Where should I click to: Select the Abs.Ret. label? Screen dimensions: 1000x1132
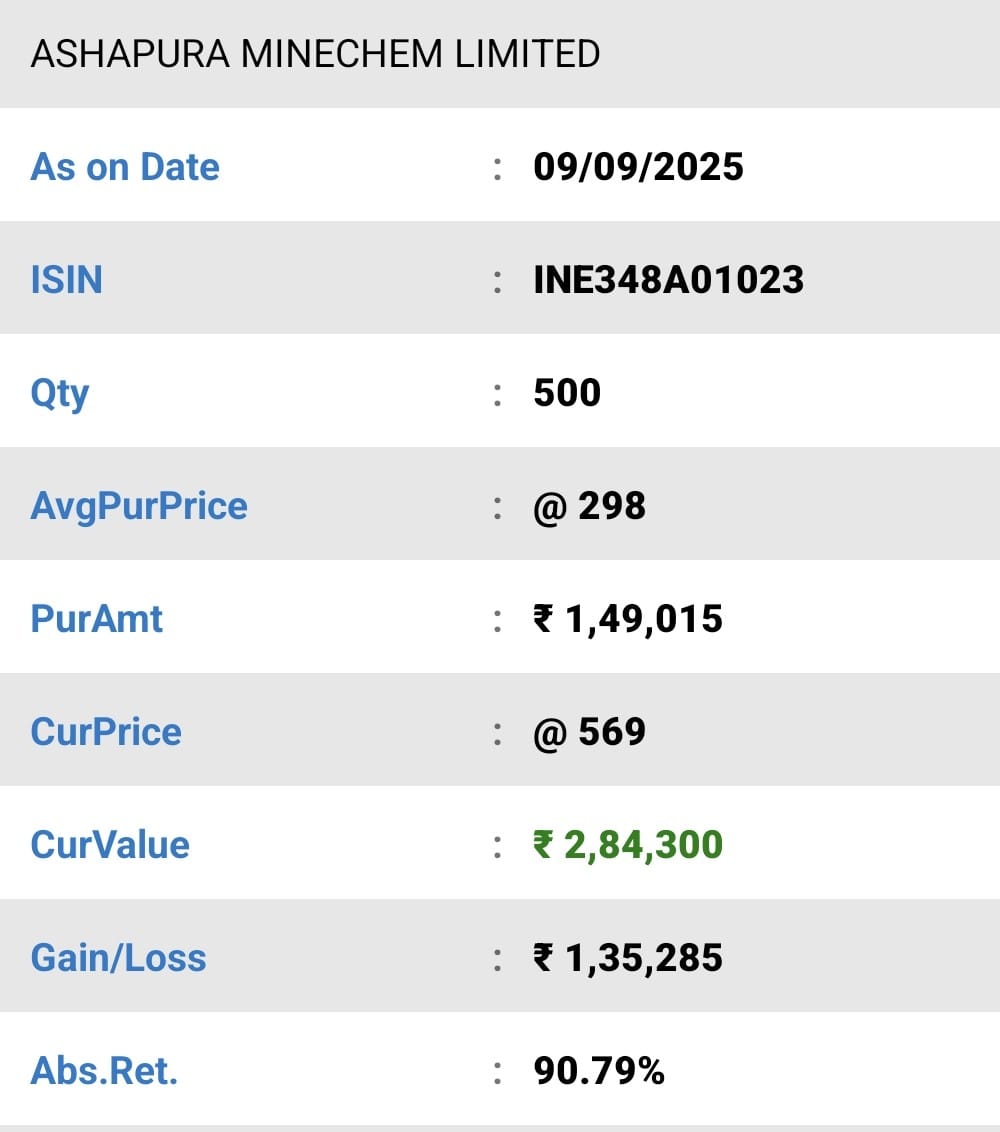point(104,1070)
